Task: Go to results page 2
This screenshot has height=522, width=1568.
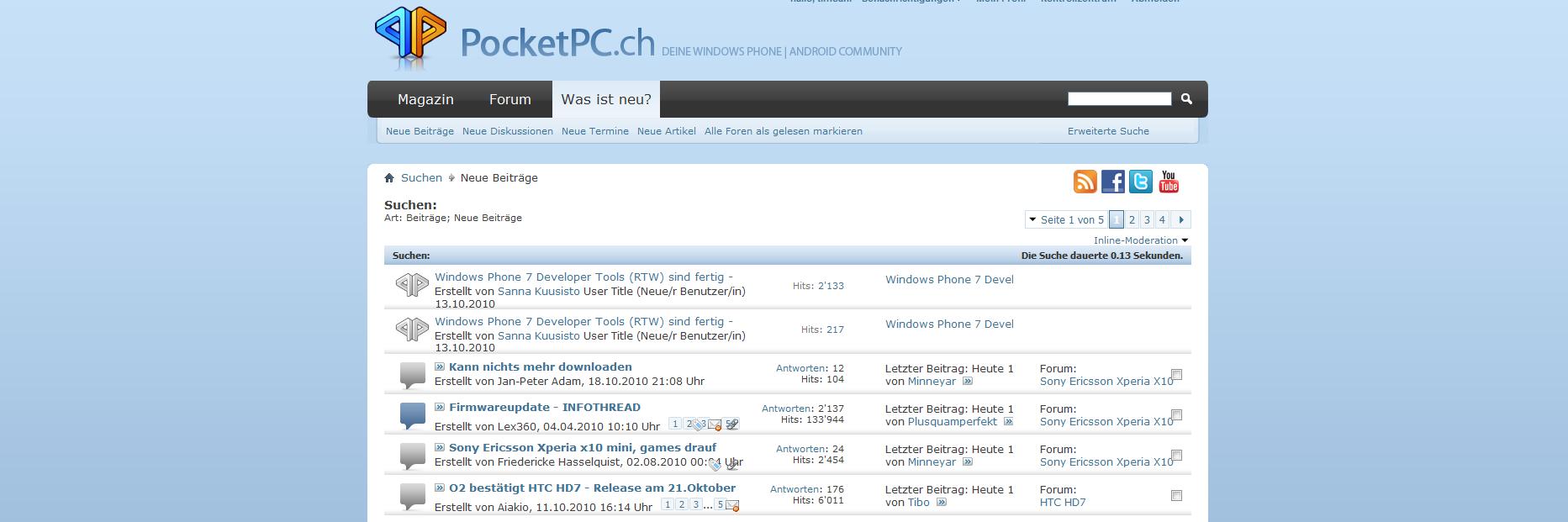Action: 1132,220
